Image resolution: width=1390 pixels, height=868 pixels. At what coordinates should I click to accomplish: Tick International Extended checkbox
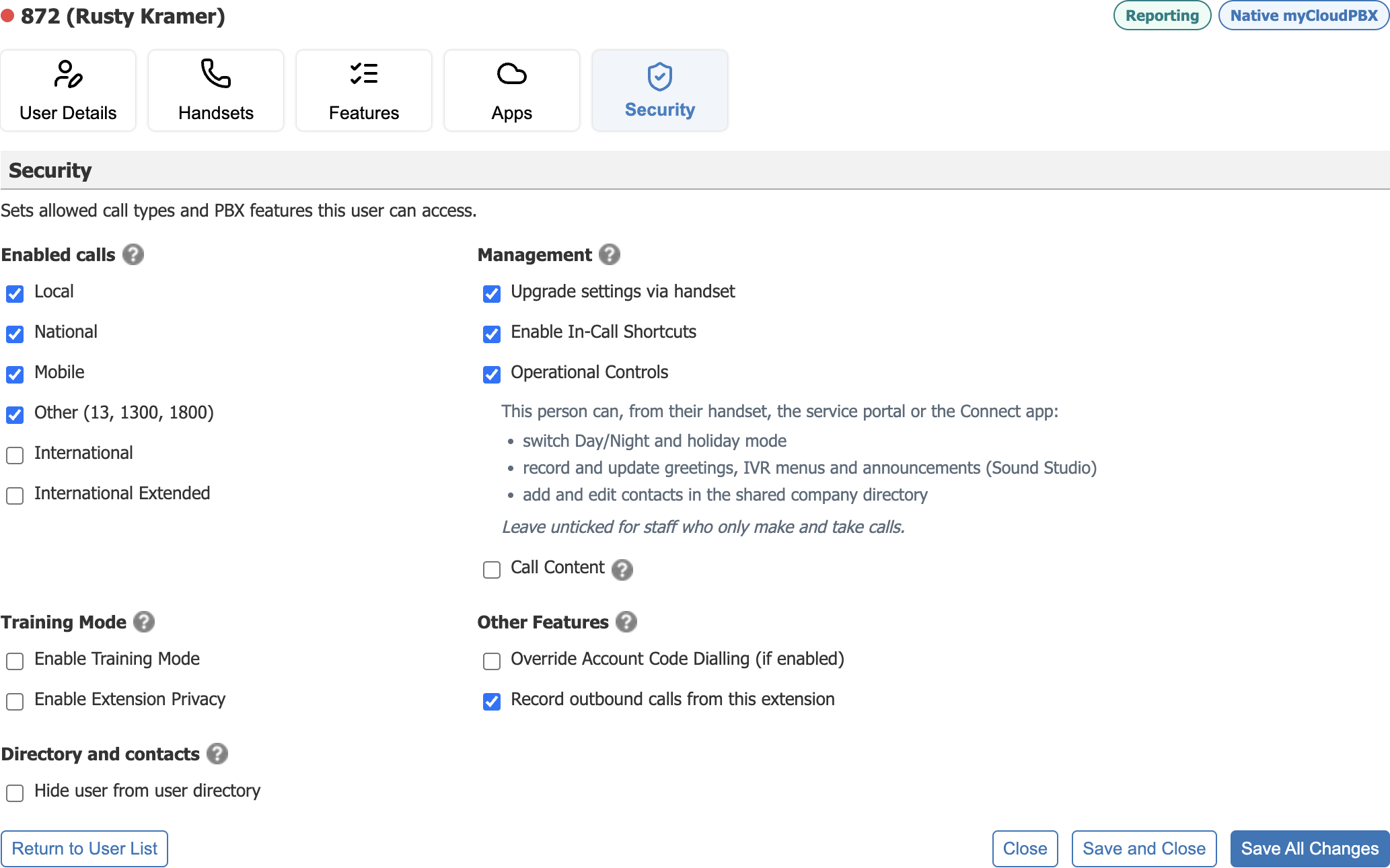pyautogui.click(x=15, y=495)
